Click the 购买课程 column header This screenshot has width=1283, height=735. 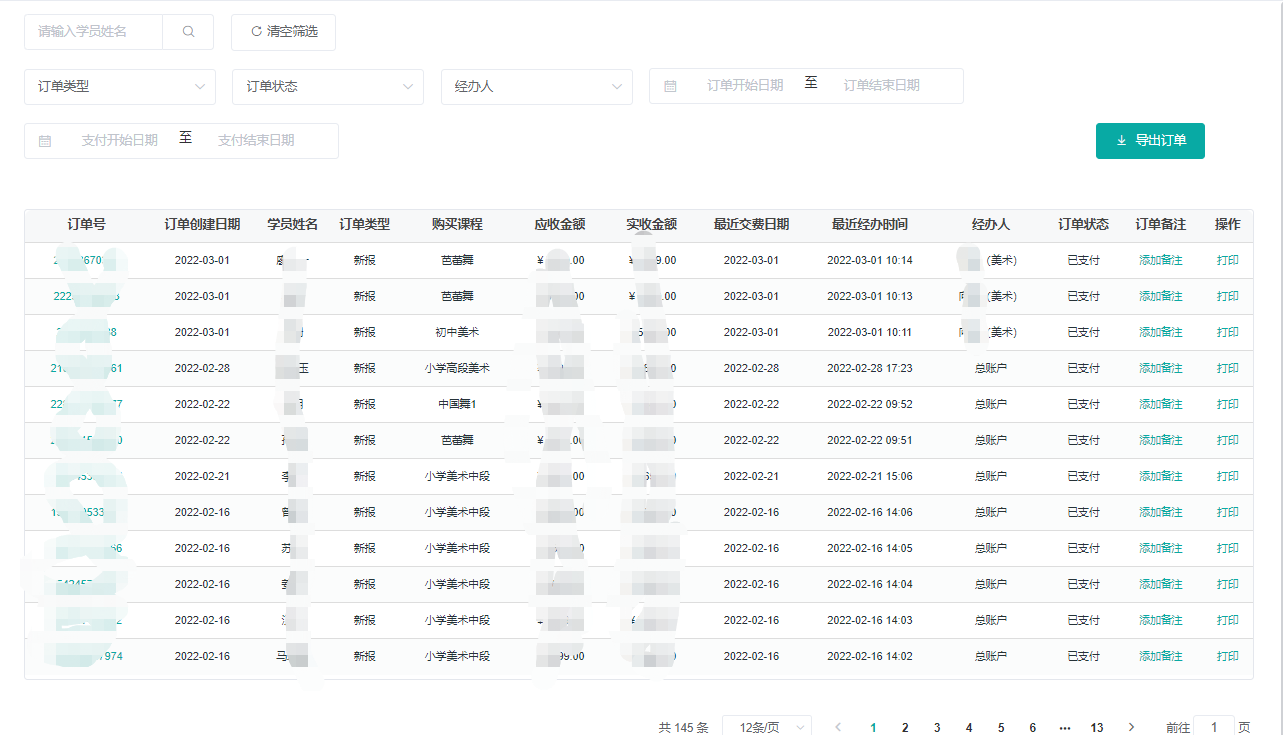(x=457, y=225)
